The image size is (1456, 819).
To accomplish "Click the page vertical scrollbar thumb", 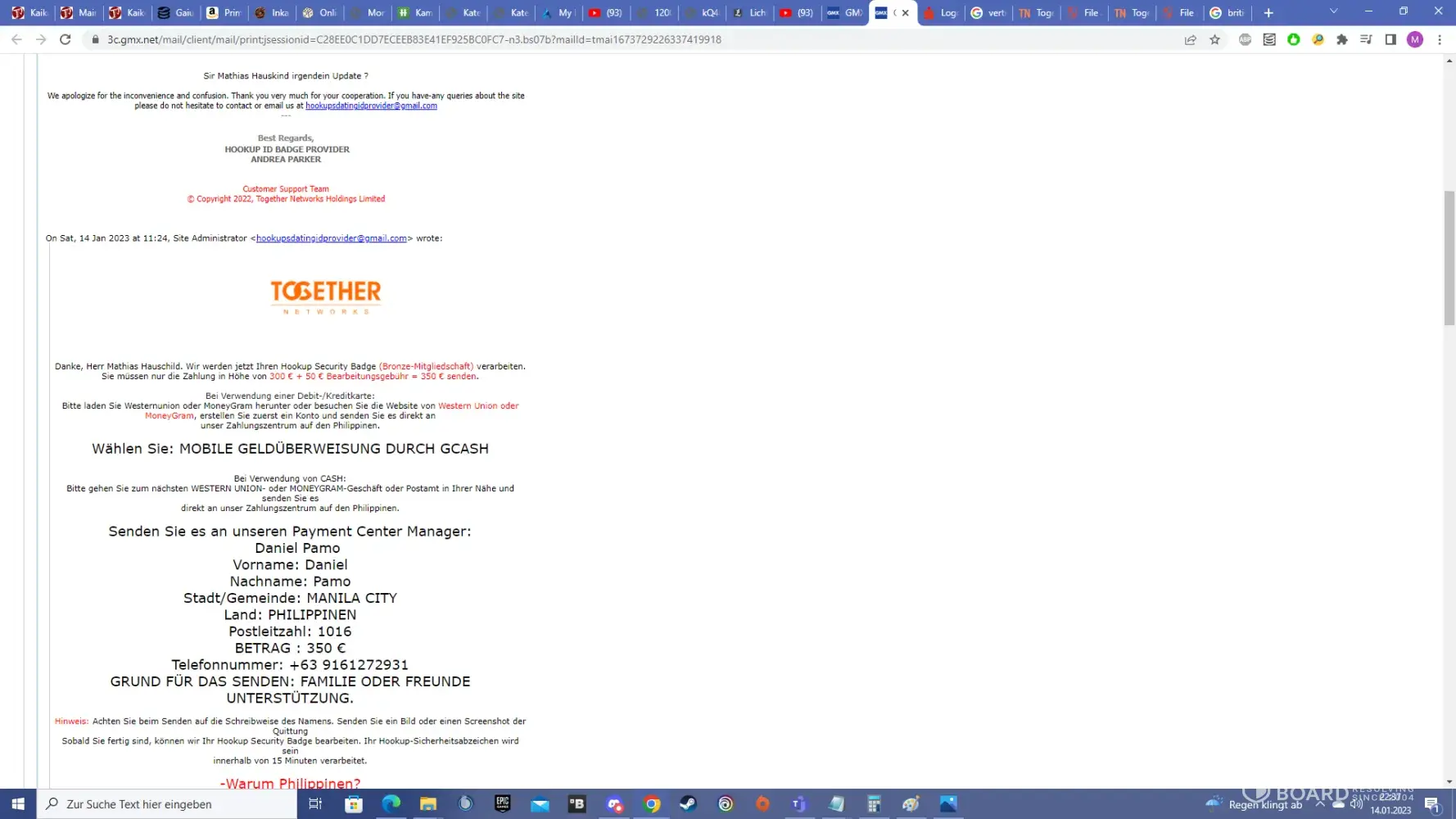I will pyautogui.click(x=1449, y=258).
